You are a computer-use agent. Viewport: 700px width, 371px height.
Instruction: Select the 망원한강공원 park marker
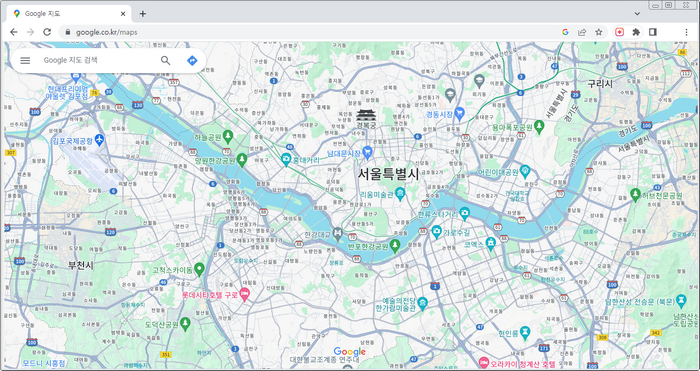pos(242,159)
